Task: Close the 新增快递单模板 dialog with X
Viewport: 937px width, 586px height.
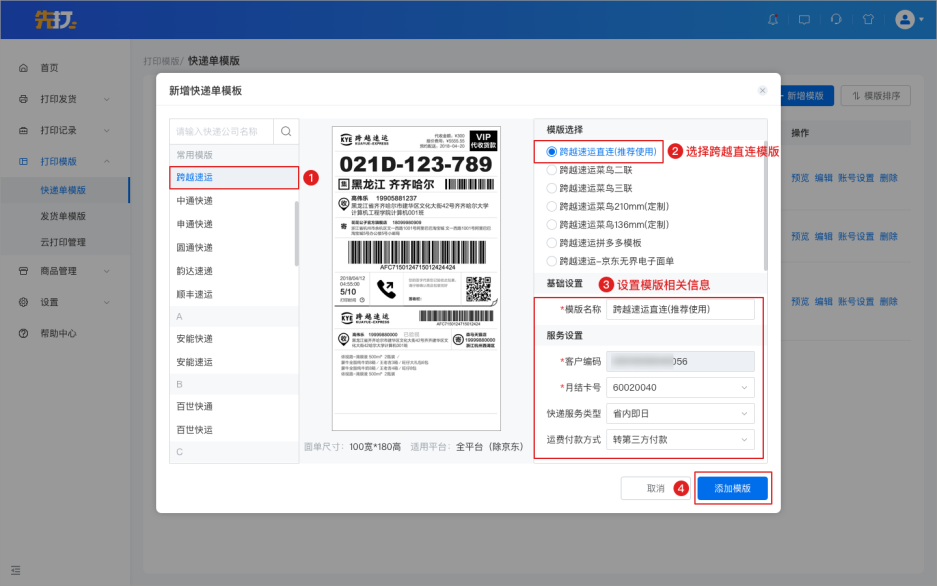Action: [762, 90]
